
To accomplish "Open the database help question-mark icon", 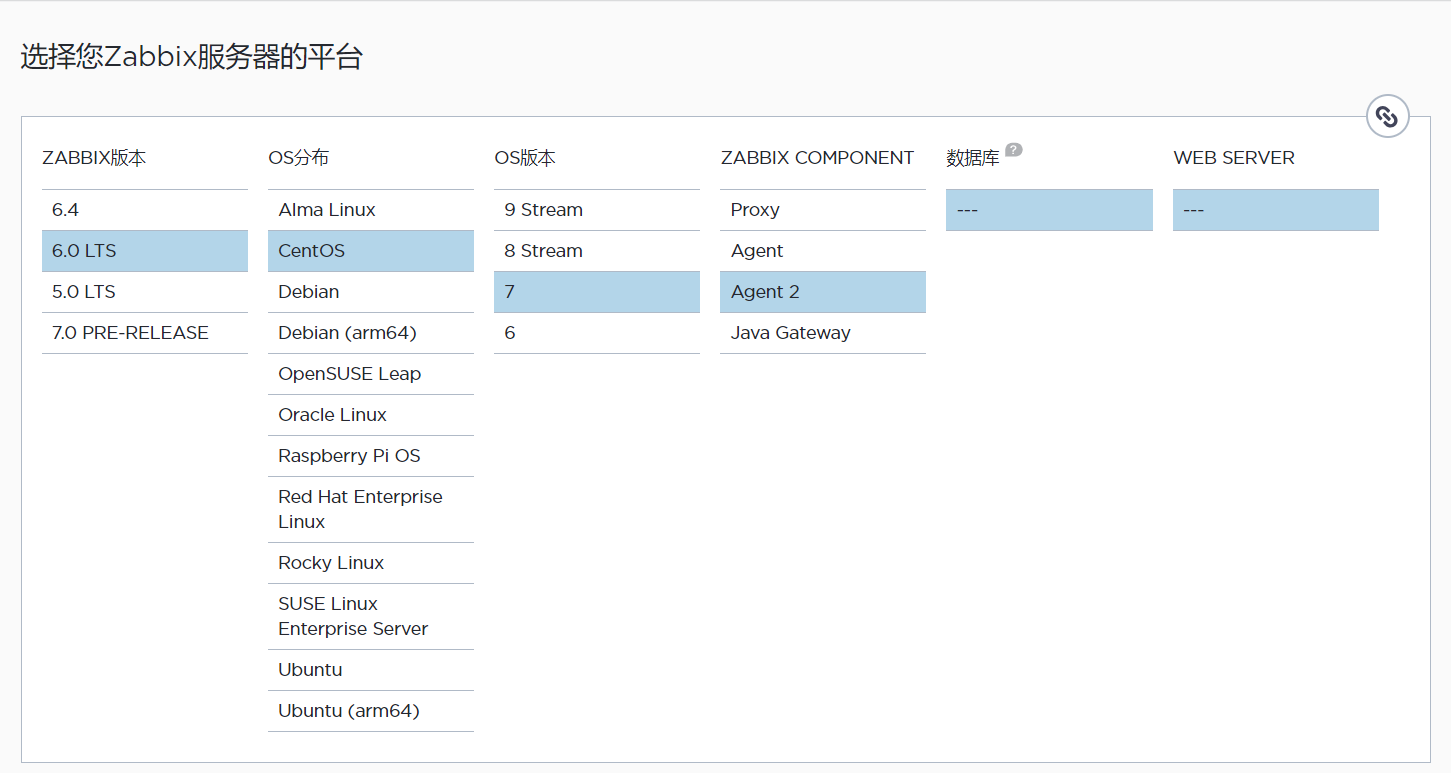I will pyautogui.click(x=1013, y=150).
